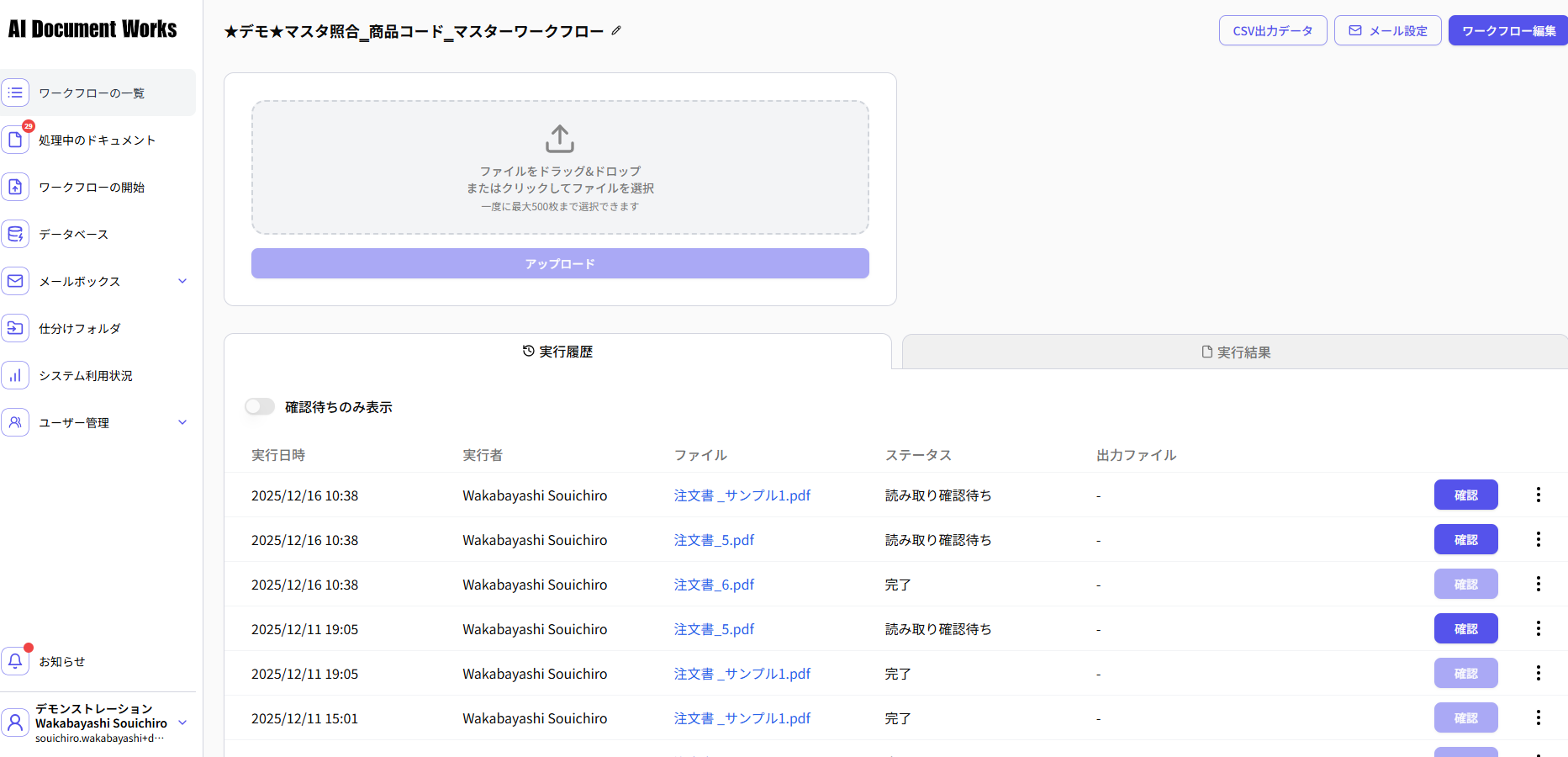Click the pencil icon to edit workflow title
Image resolution: width=1568 pixels, height=757 pixels.
point(616,30)
